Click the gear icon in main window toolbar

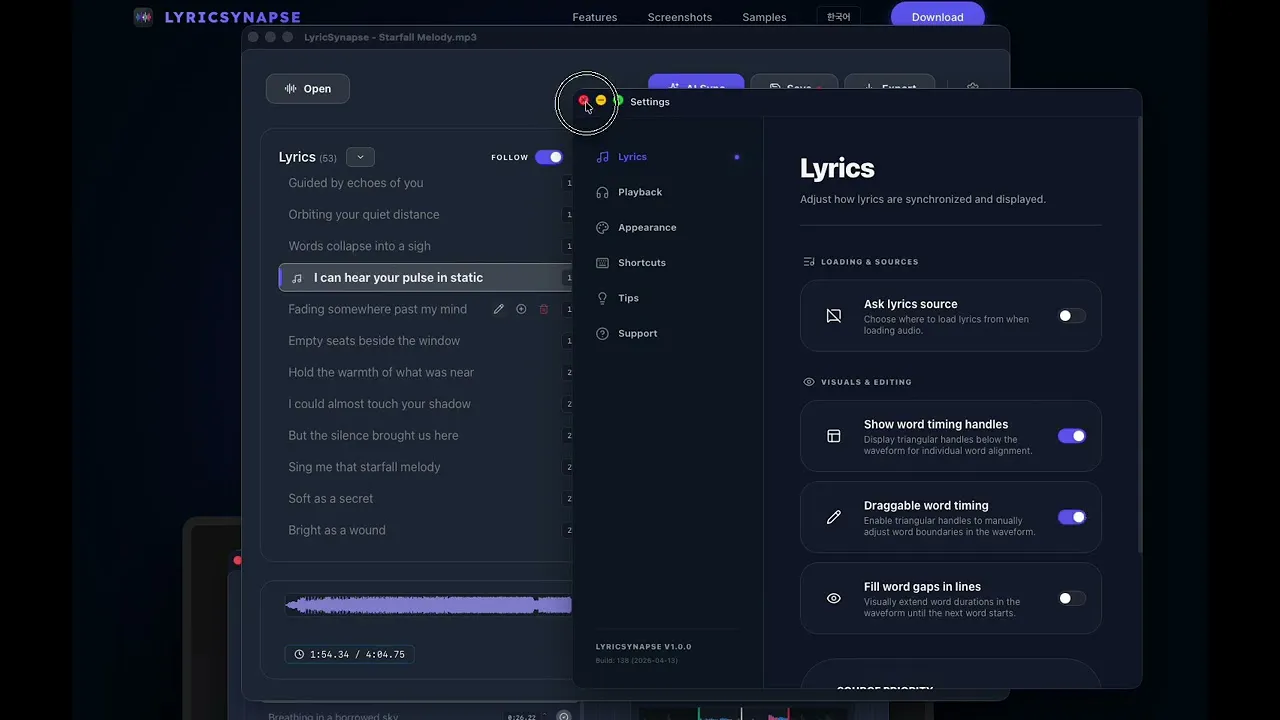973,88
